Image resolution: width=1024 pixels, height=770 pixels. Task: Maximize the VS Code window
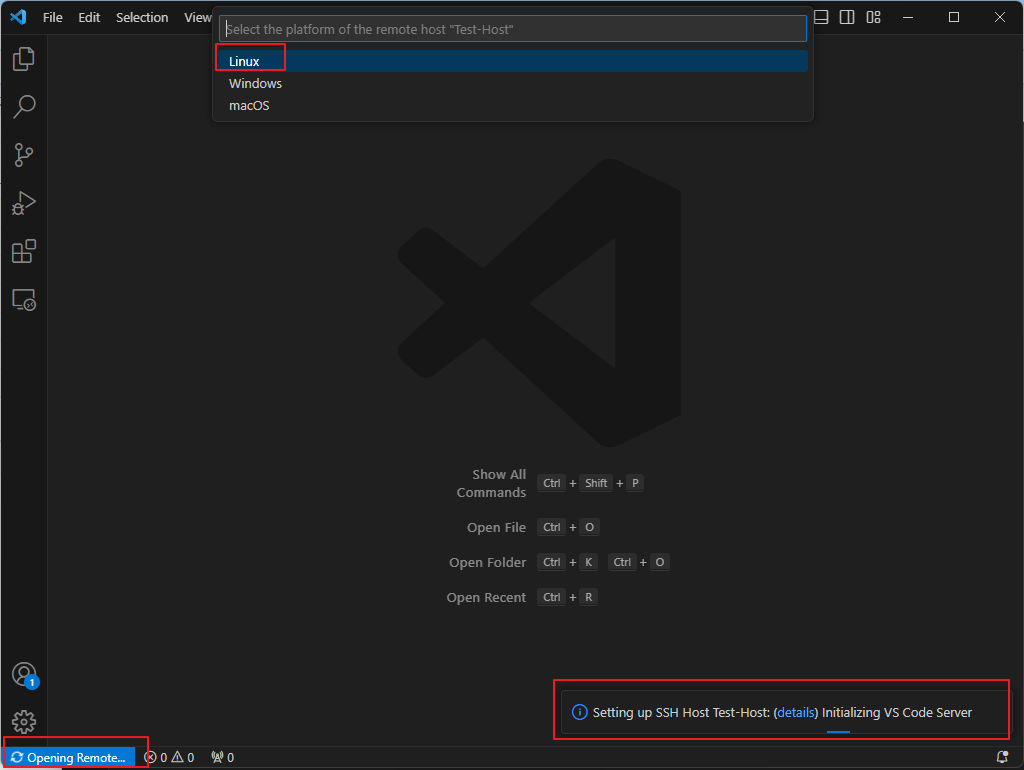click(x=953, y=18)
